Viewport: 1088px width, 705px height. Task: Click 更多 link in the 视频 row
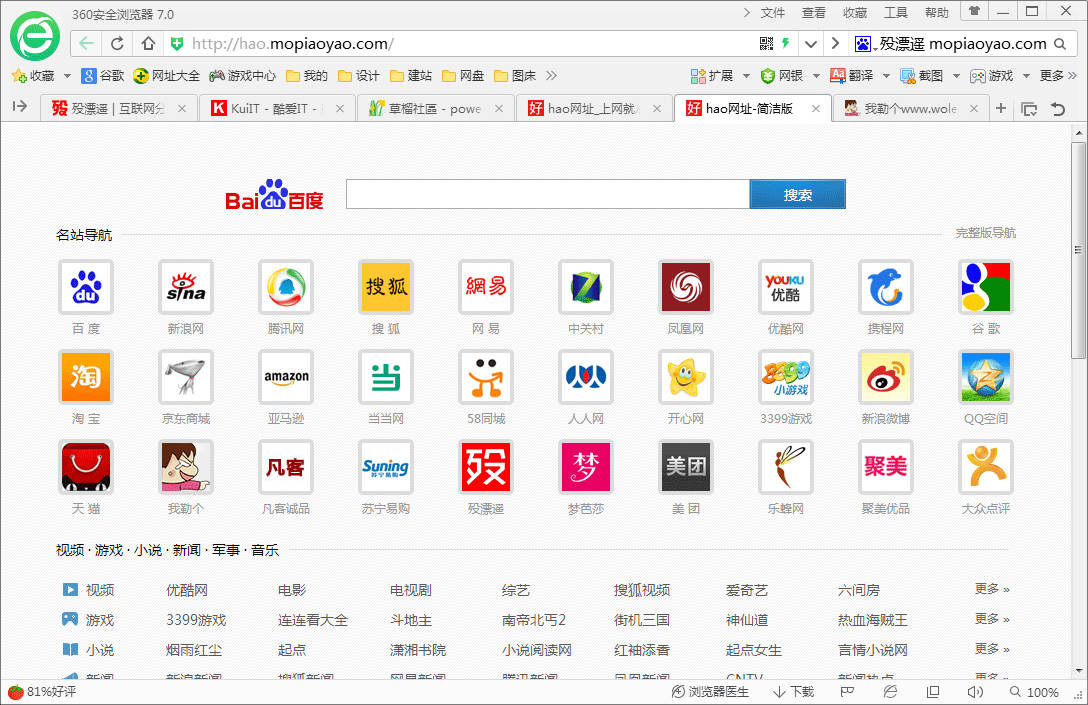pos(992,589)
